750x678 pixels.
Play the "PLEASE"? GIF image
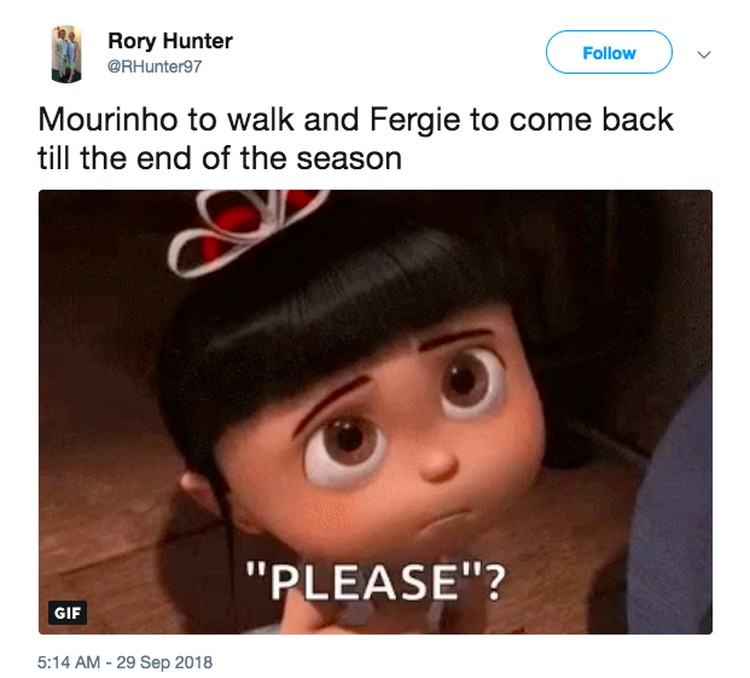375,412
